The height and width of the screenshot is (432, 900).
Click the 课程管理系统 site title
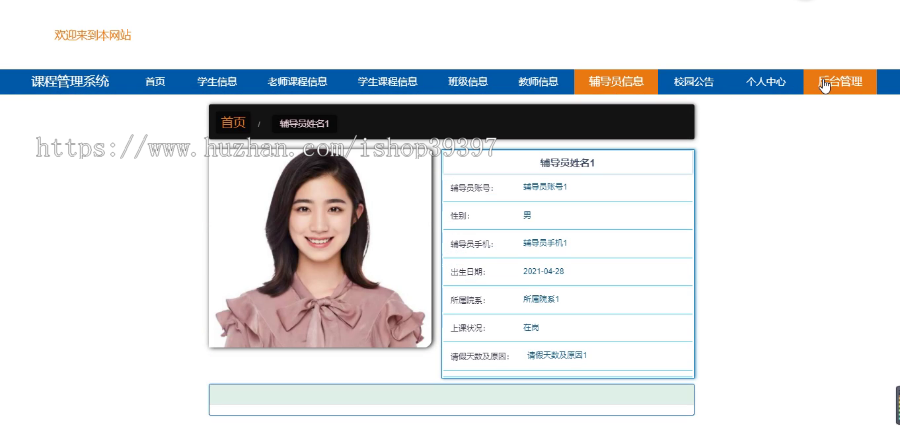click(70, 81)
